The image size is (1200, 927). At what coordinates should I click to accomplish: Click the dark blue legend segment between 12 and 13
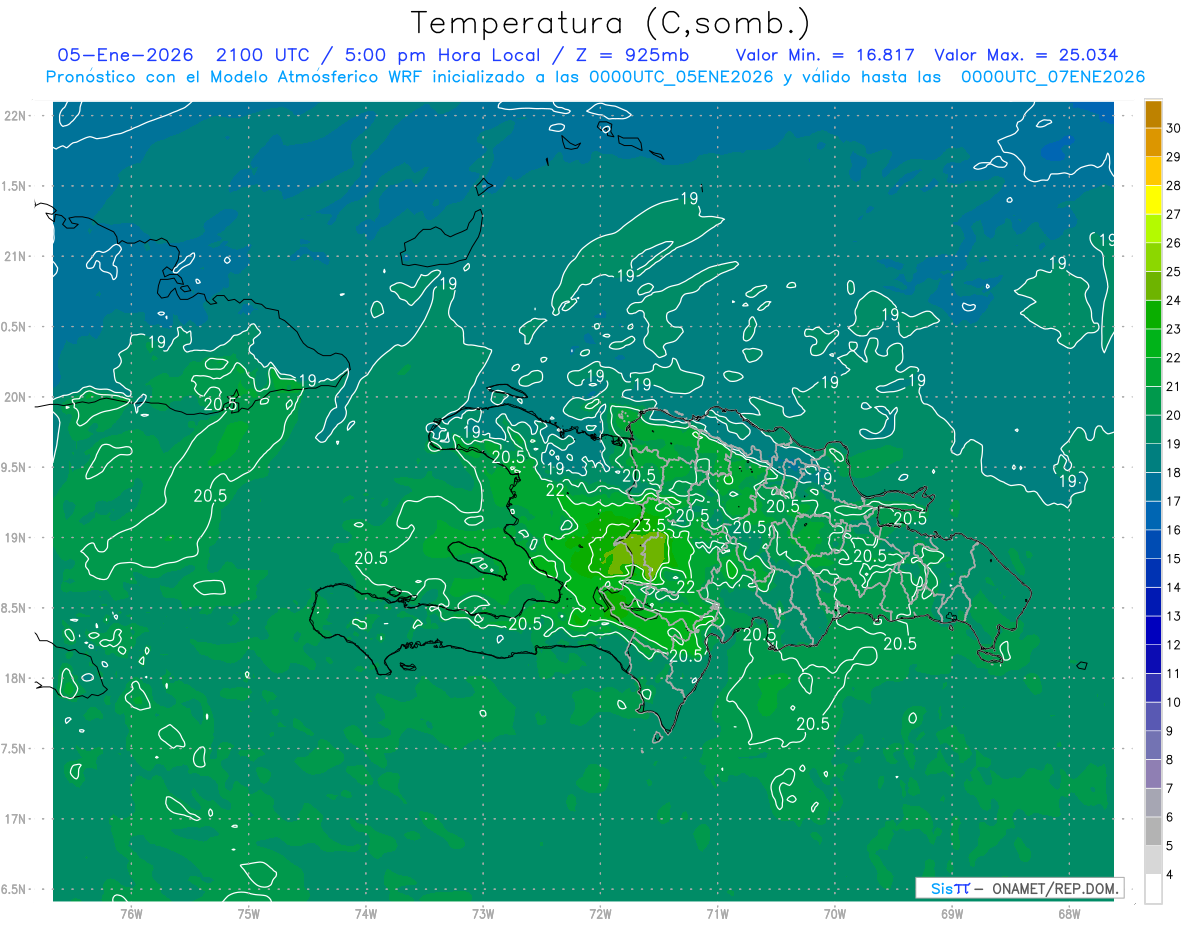point(1153,630)
